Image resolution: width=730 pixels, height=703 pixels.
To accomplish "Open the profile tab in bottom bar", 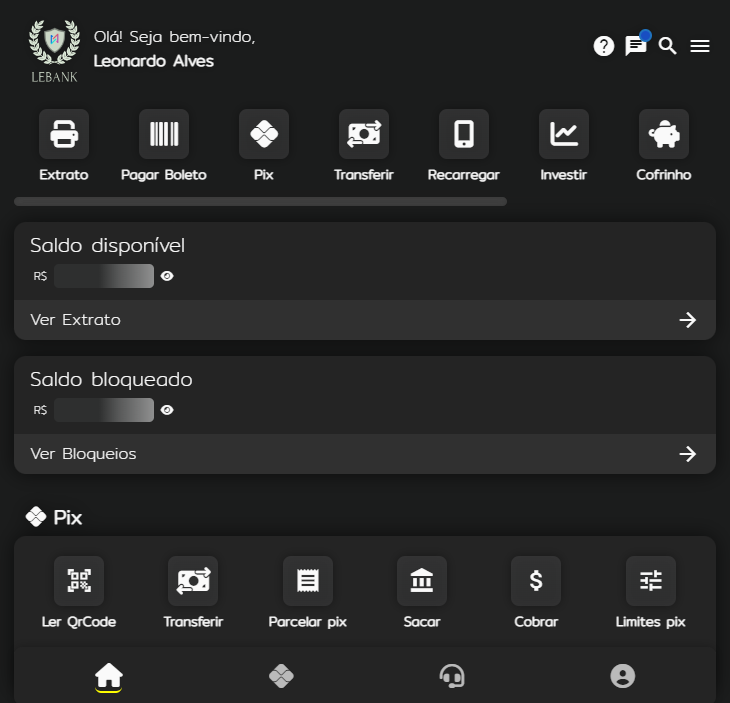I will tap(623, 677).
